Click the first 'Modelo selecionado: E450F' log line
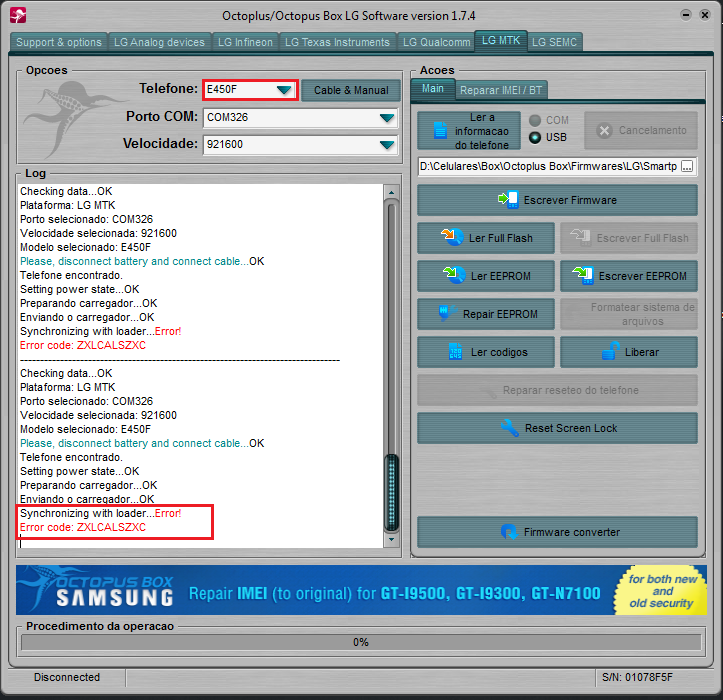 pos(85,247)
